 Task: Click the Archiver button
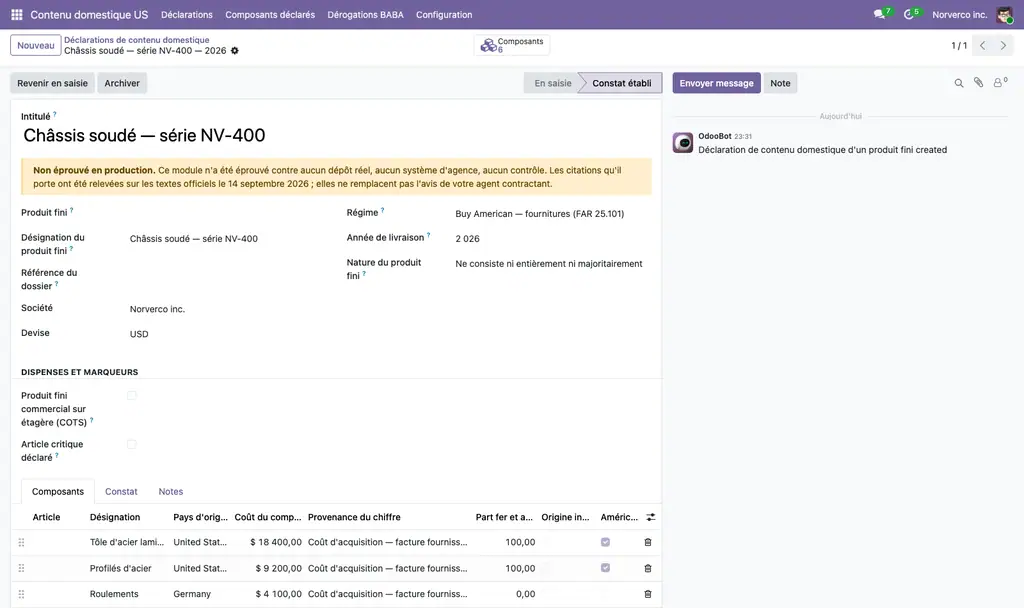click(122, 83)
